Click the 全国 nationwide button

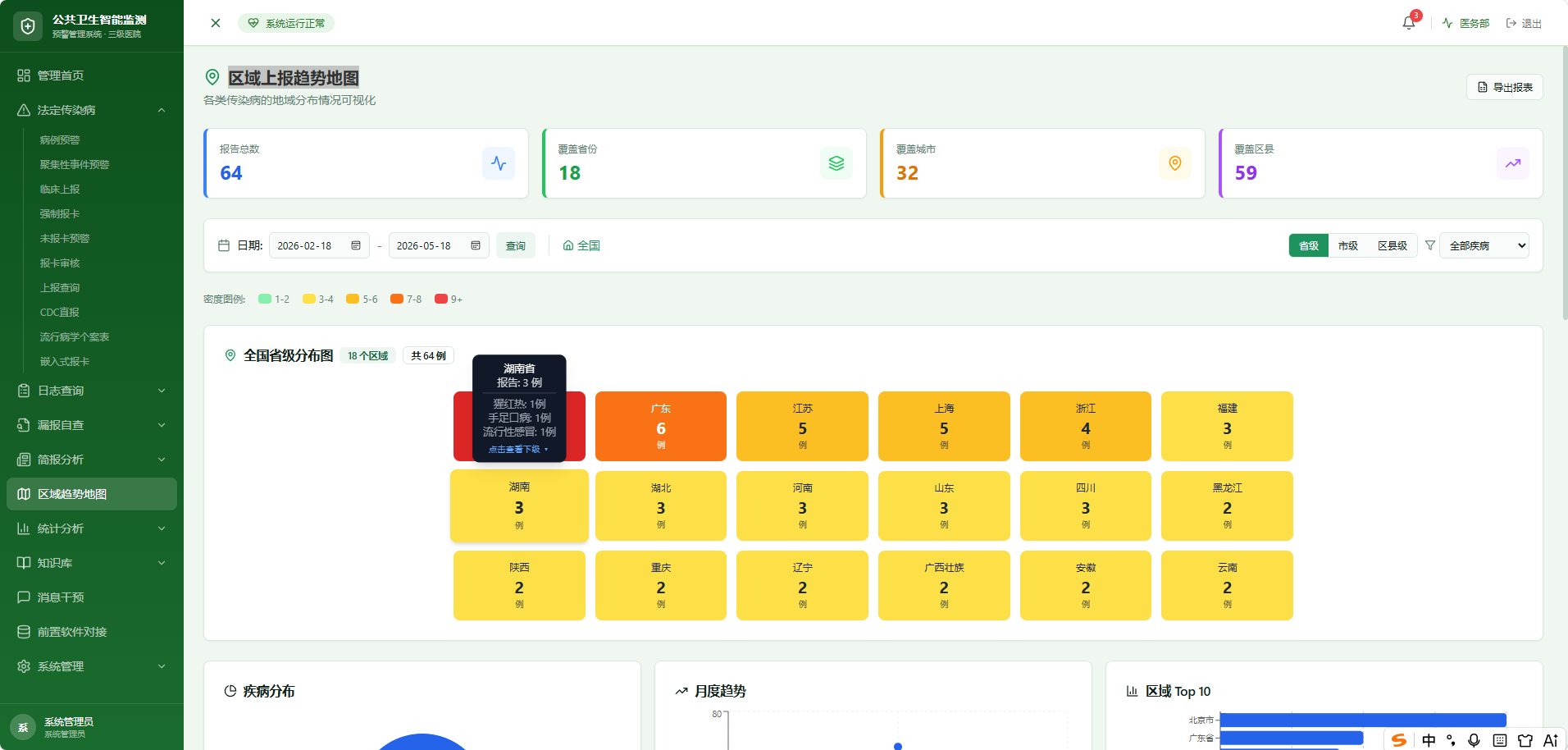click(581, 245)
